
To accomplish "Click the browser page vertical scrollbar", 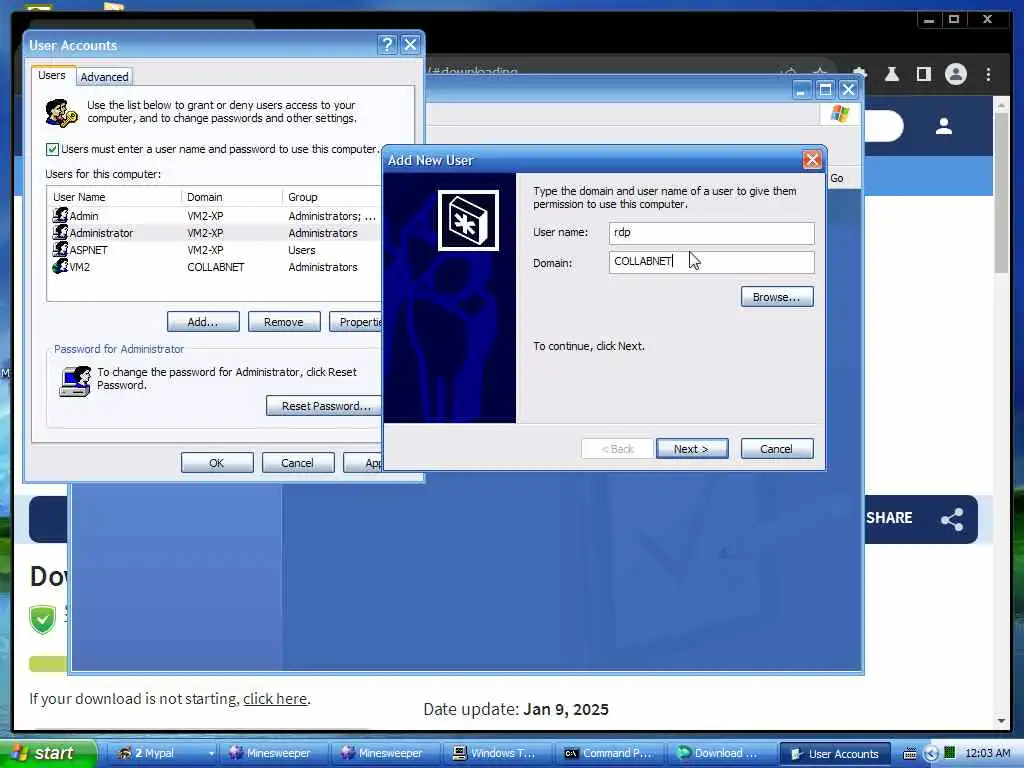I will coord(1002,194).
